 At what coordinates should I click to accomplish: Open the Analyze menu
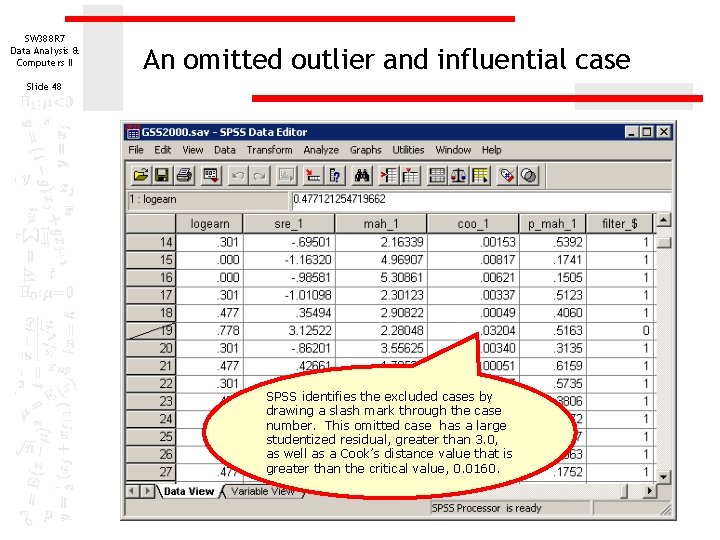(321, 150)
